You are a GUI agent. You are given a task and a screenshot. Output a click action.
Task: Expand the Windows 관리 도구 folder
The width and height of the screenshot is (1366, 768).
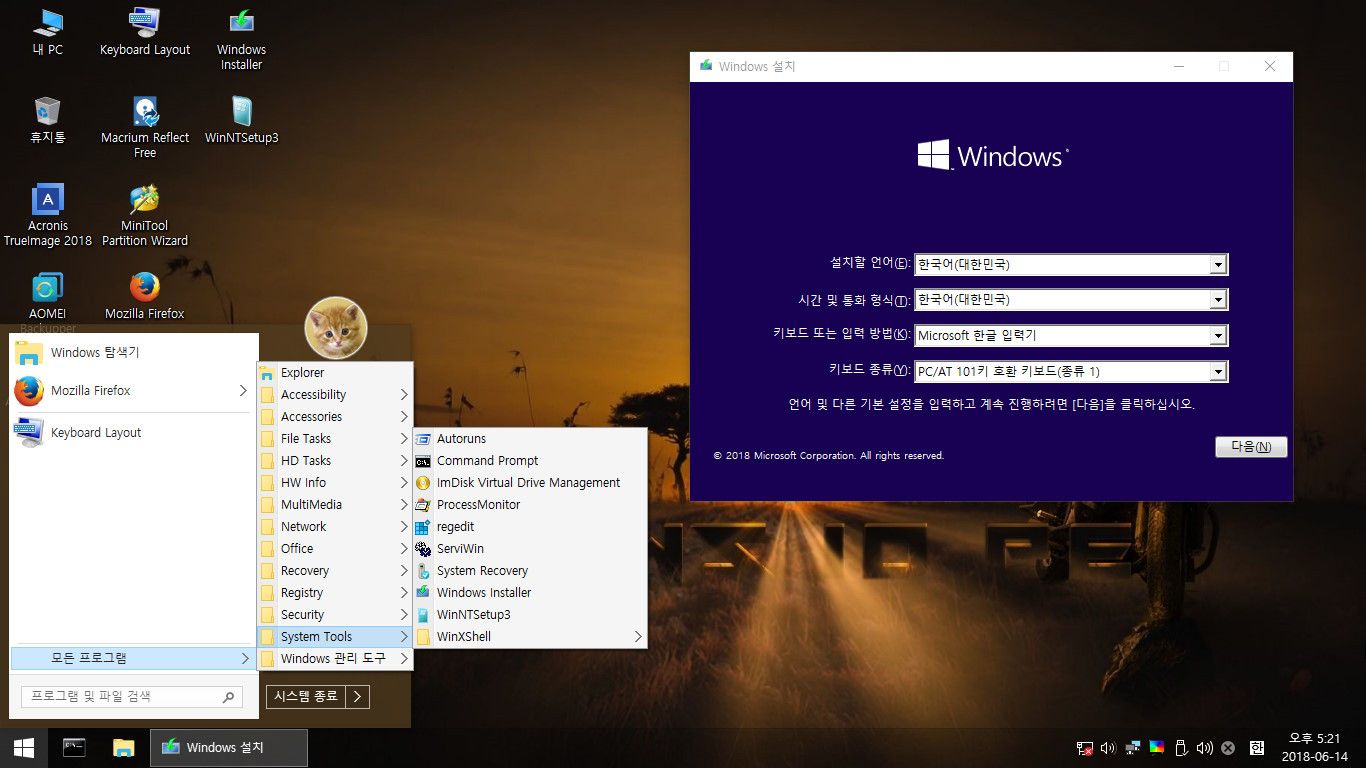click(x=335, y=658)
